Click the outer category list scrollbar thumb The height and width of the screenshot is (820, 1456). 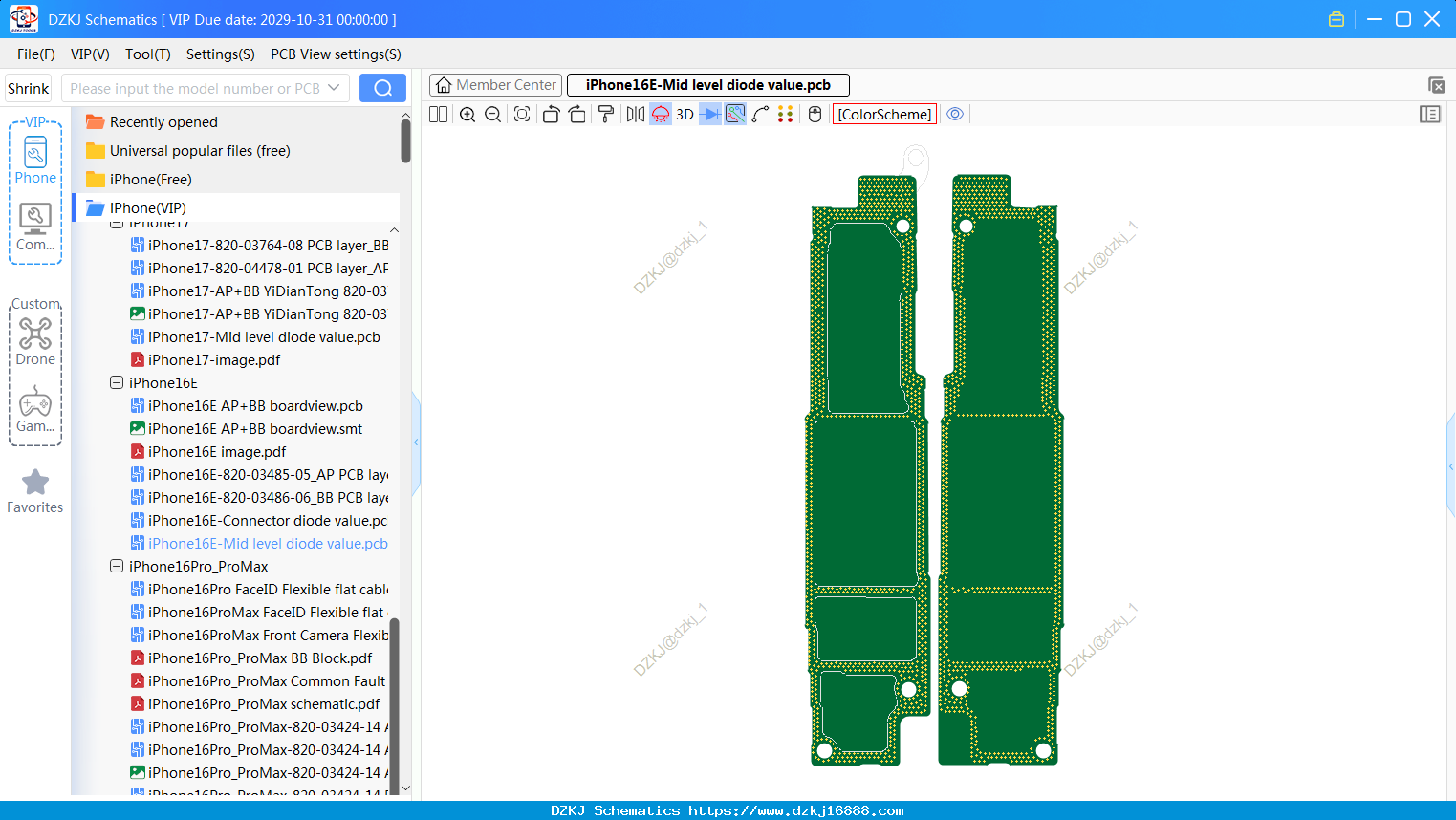tap(405, 141)
